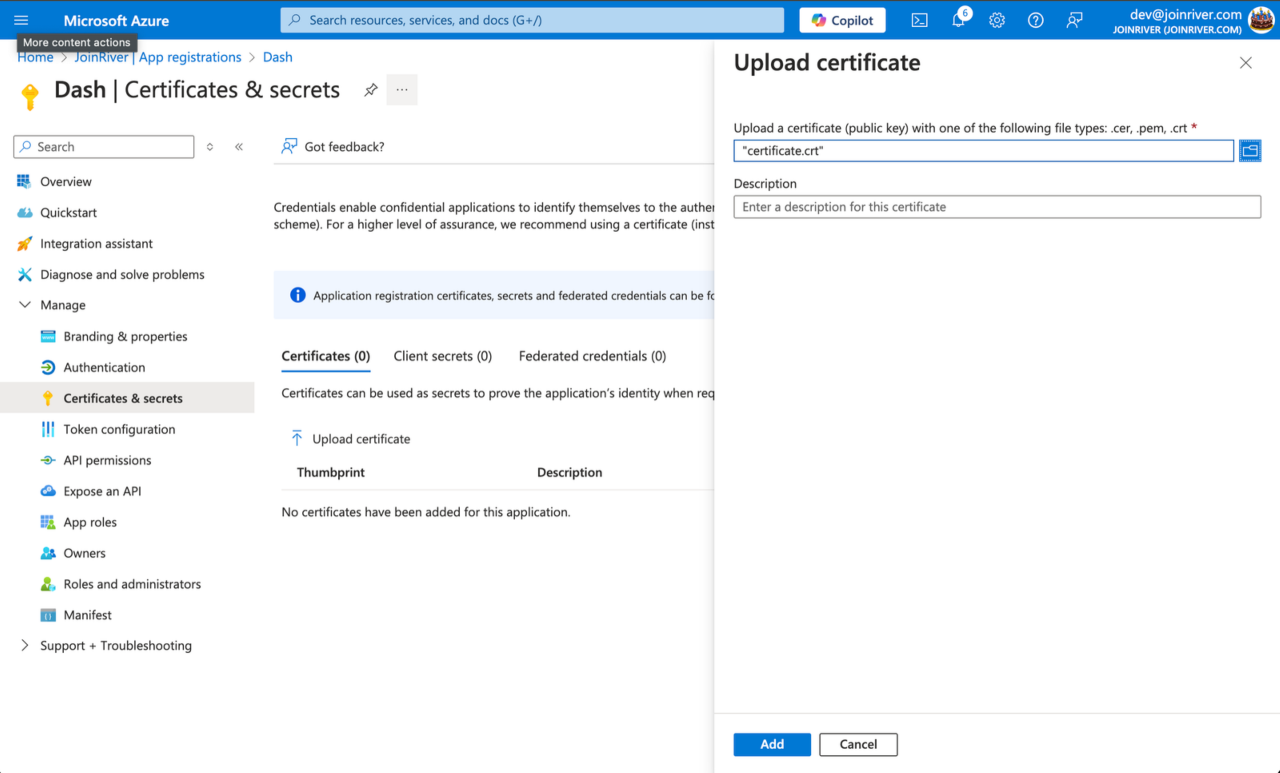Collapse the Manage section
The height and width of the screenshot is (773, 1280).
(24, 305)
